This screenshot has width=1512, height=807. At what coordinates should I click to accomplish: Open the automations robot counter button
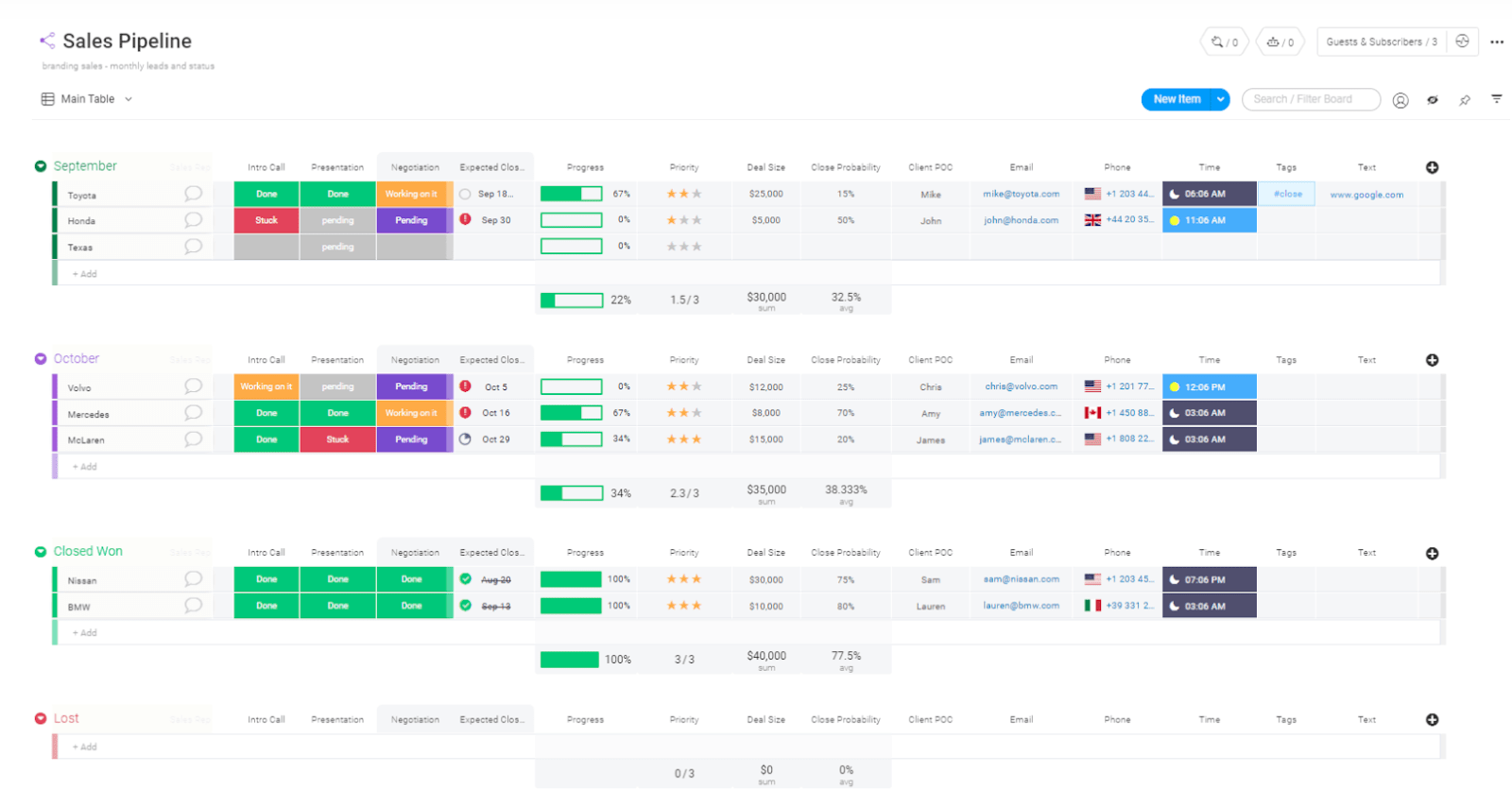pyautogui.click(x=1280, y=42)
